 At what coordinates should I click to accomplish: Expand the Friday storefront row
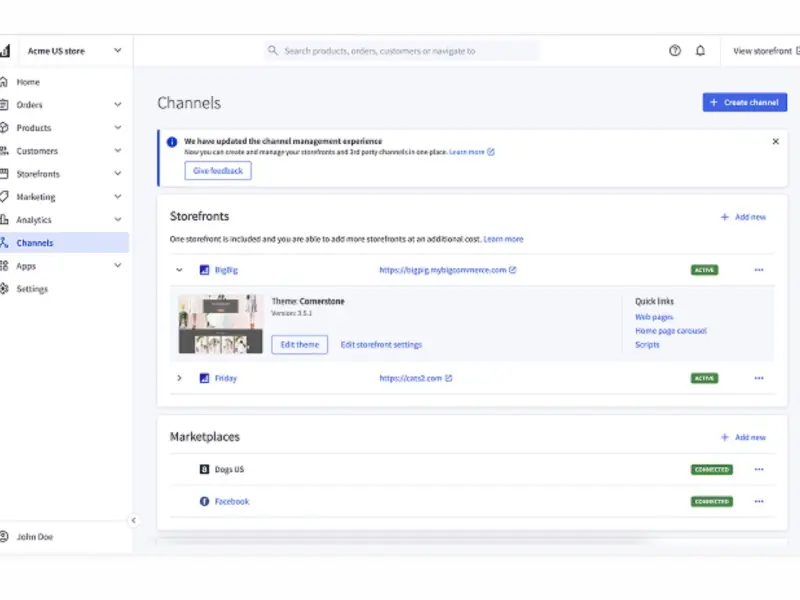[179, 378]
